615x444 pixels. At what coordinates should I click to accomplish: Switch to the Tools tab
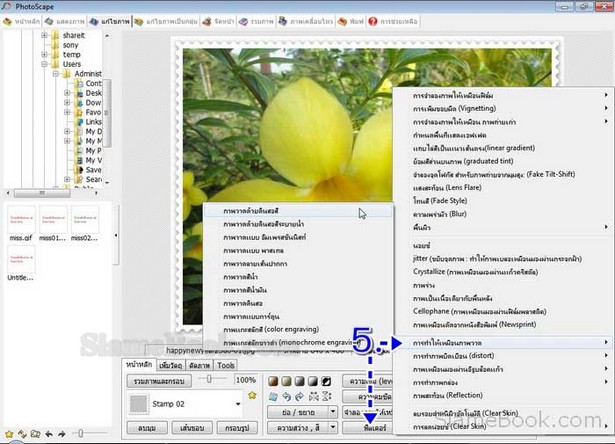226,365
